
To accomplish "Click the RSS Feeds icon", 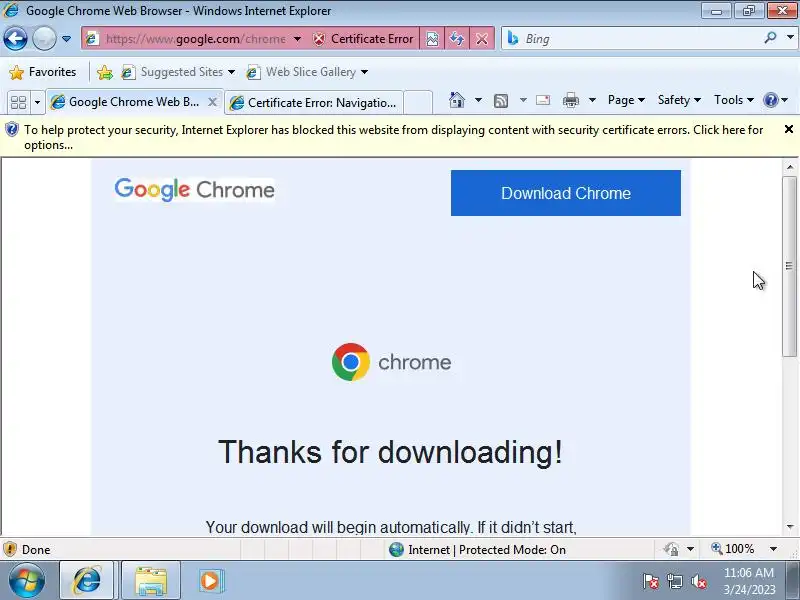I will [501, 101].
